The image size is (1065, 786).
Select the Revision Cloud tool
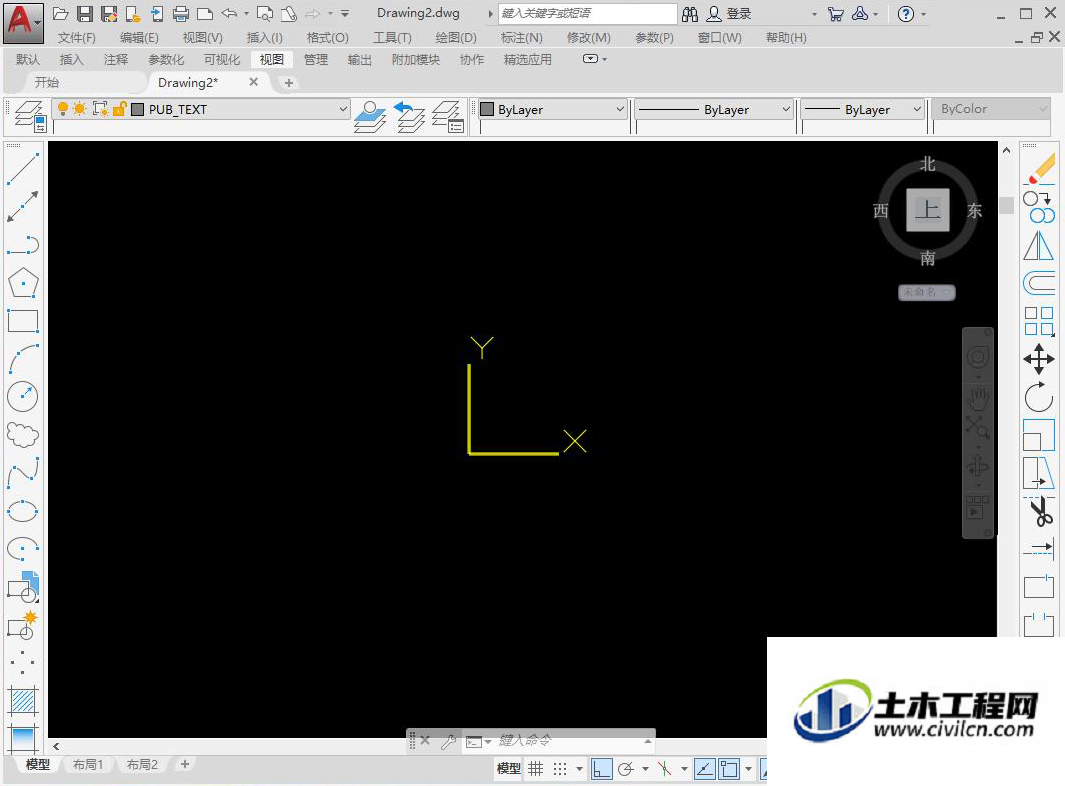point(23,435)
